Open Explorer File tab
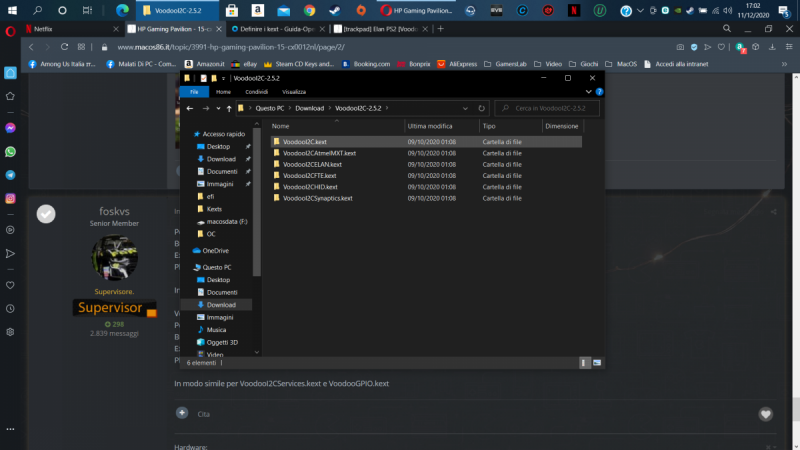 (194, 92)
